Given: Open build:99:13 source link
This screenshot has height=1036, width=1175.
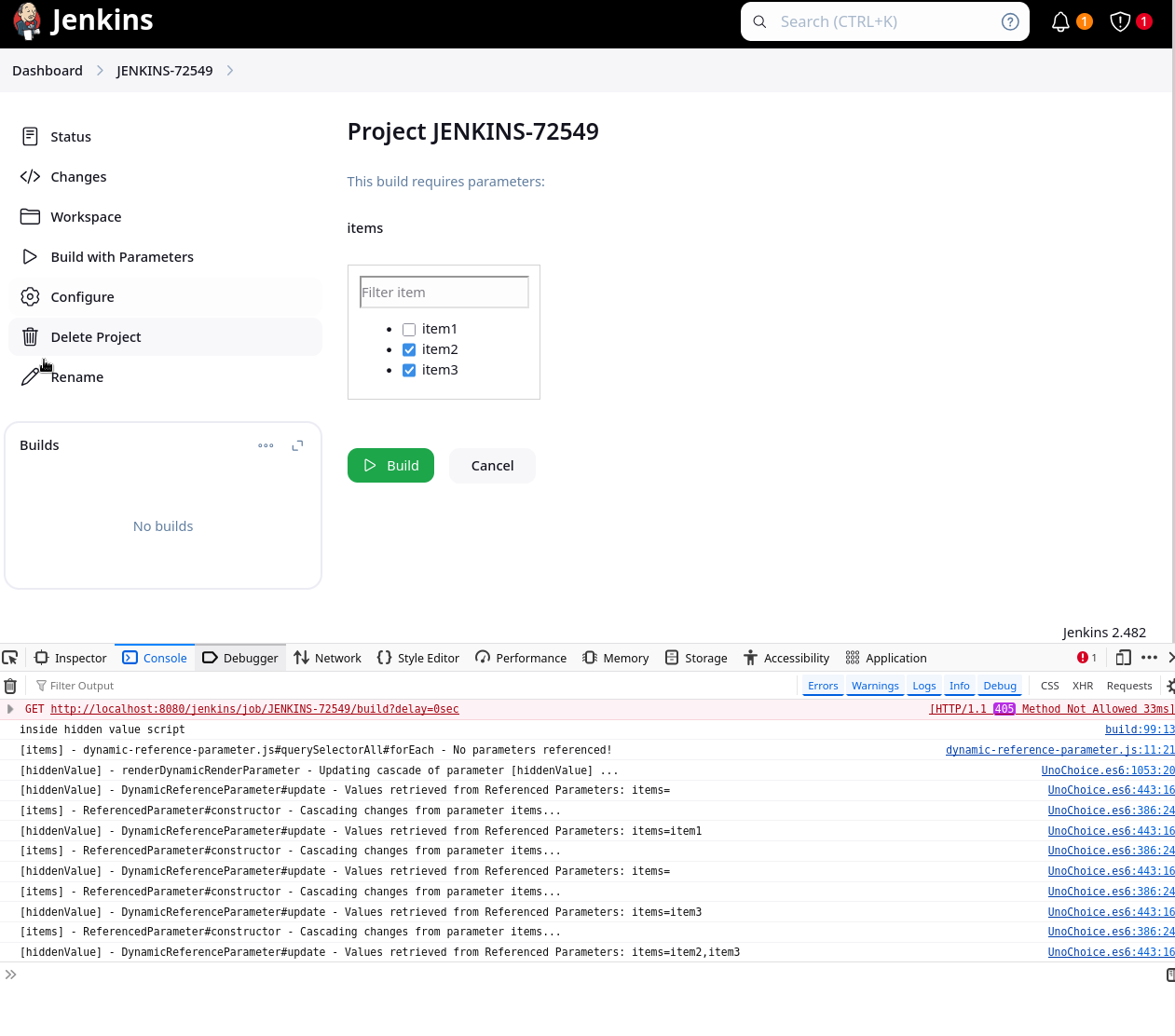Looking at the screenshot, I should [1140, 729].
